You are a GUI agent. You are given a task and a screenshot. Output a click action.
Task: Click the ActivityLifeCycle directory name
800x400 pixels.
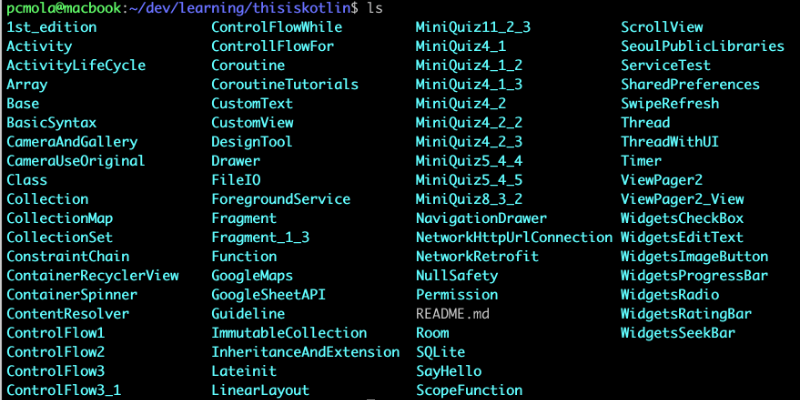click(76, 66)
